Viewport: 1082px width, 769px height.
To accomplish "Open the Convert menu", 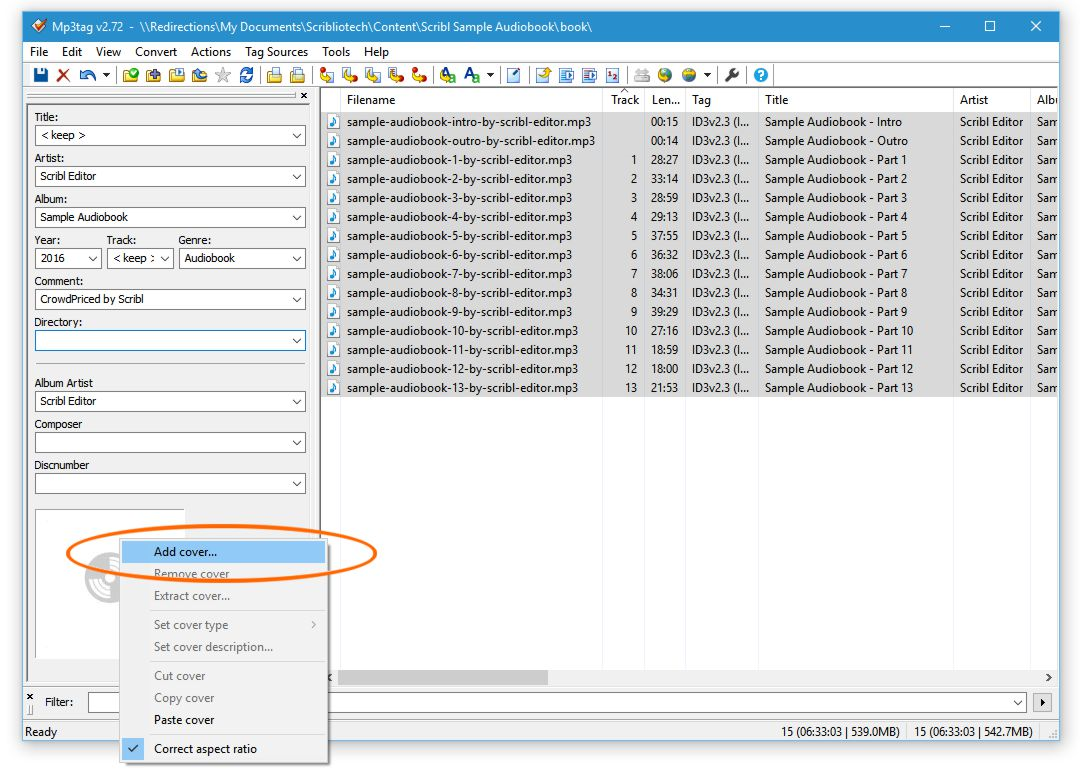I will 156,52.
